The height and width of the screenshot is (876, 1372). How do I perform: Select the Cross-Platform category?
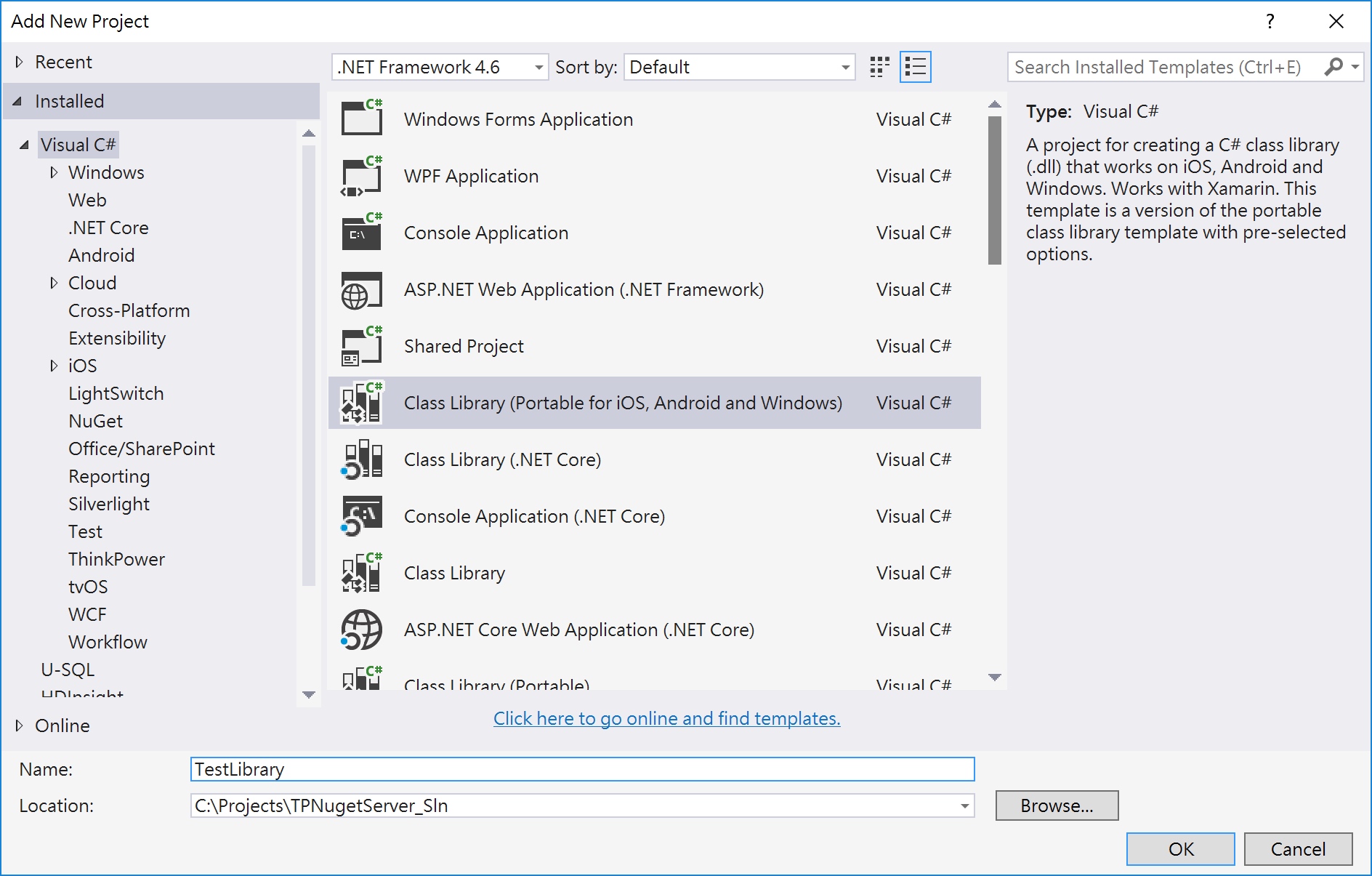129,310
